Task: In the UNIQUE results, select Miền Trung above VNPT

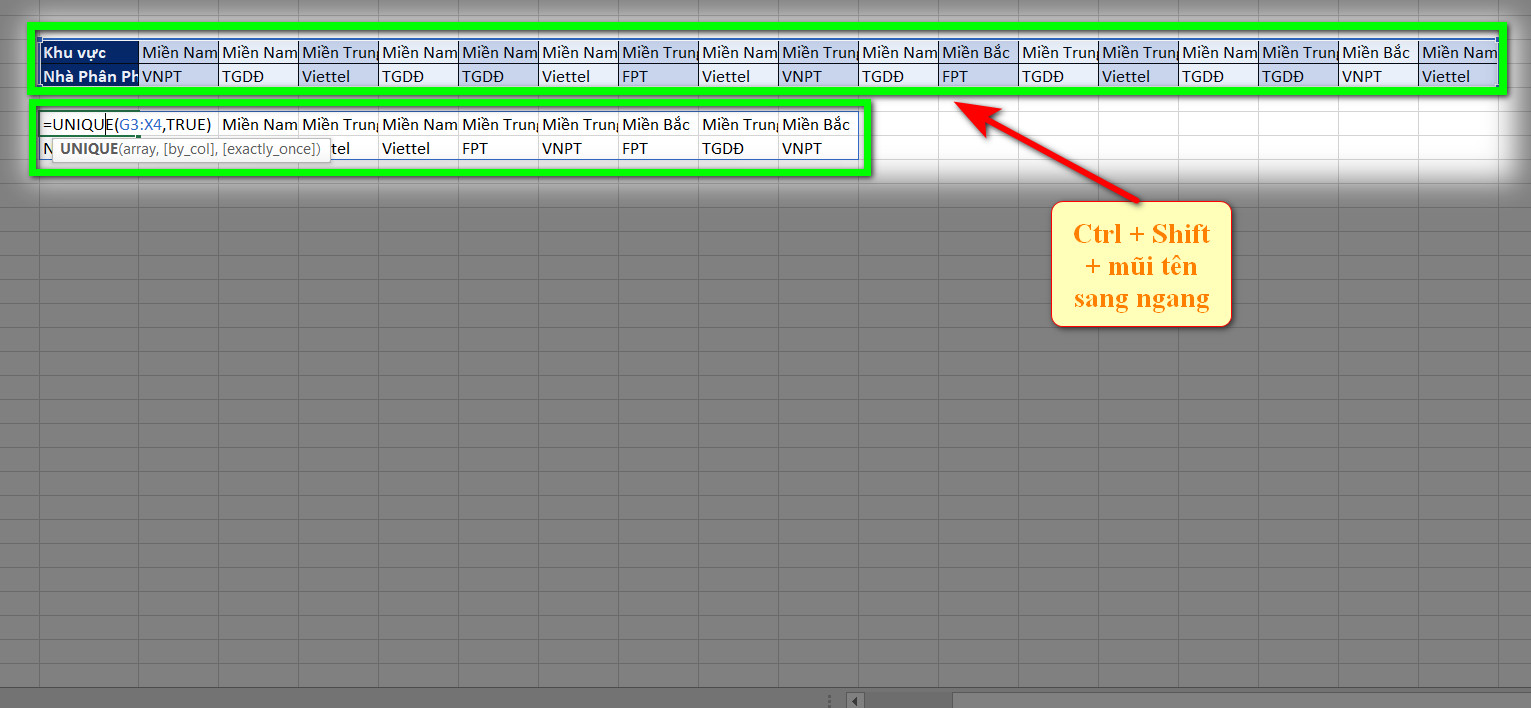Action: tap(579, 125)
